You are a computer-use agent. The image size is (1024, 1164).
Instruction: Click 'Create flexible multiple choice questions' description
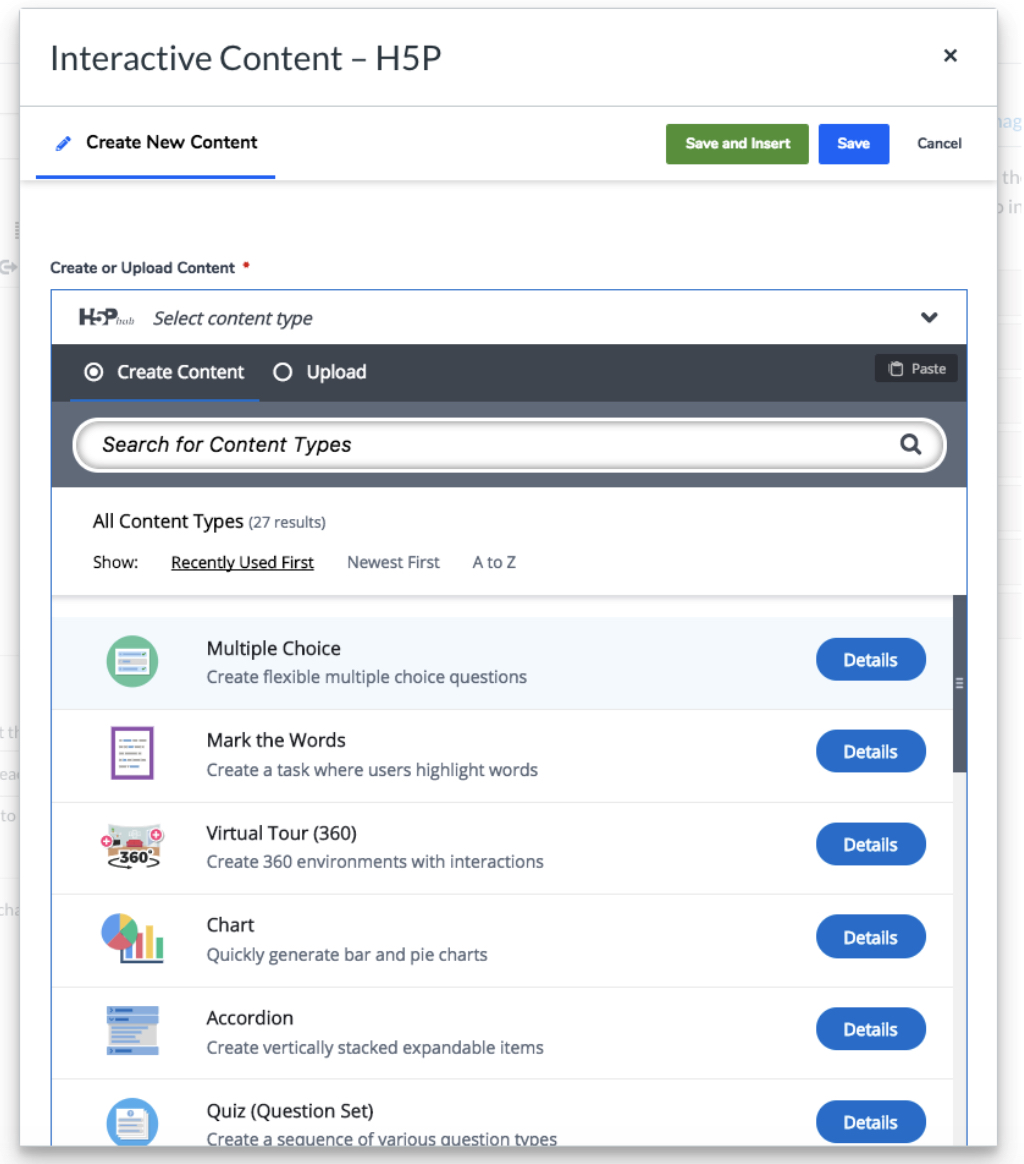click(366, 677)
